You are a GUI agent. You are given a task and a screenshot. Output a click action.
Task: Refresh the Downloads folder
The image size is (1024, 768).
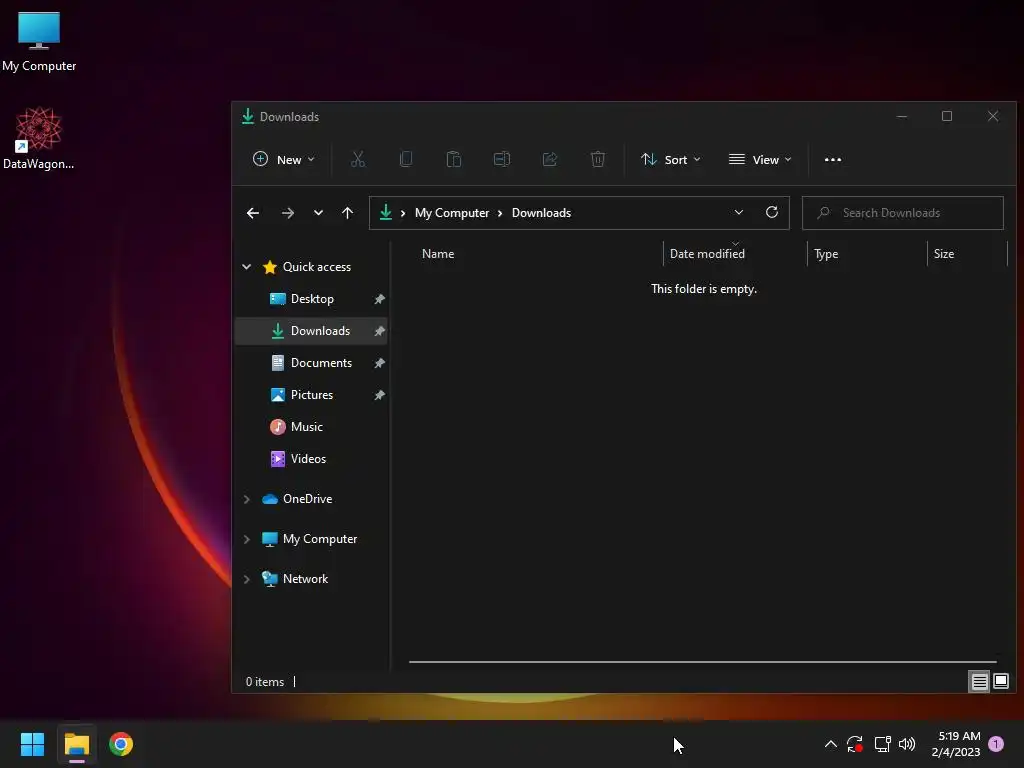[x=772, y=212]
